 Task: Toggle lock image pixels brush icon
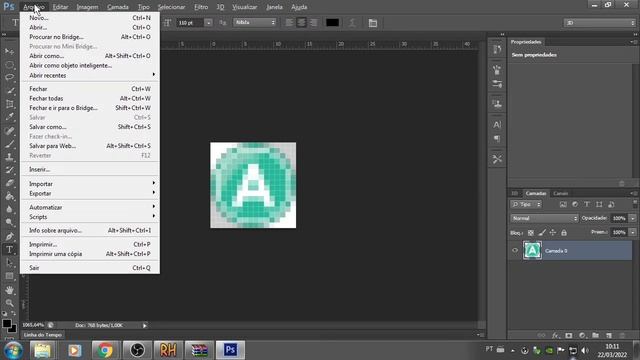tap(542, 233)
